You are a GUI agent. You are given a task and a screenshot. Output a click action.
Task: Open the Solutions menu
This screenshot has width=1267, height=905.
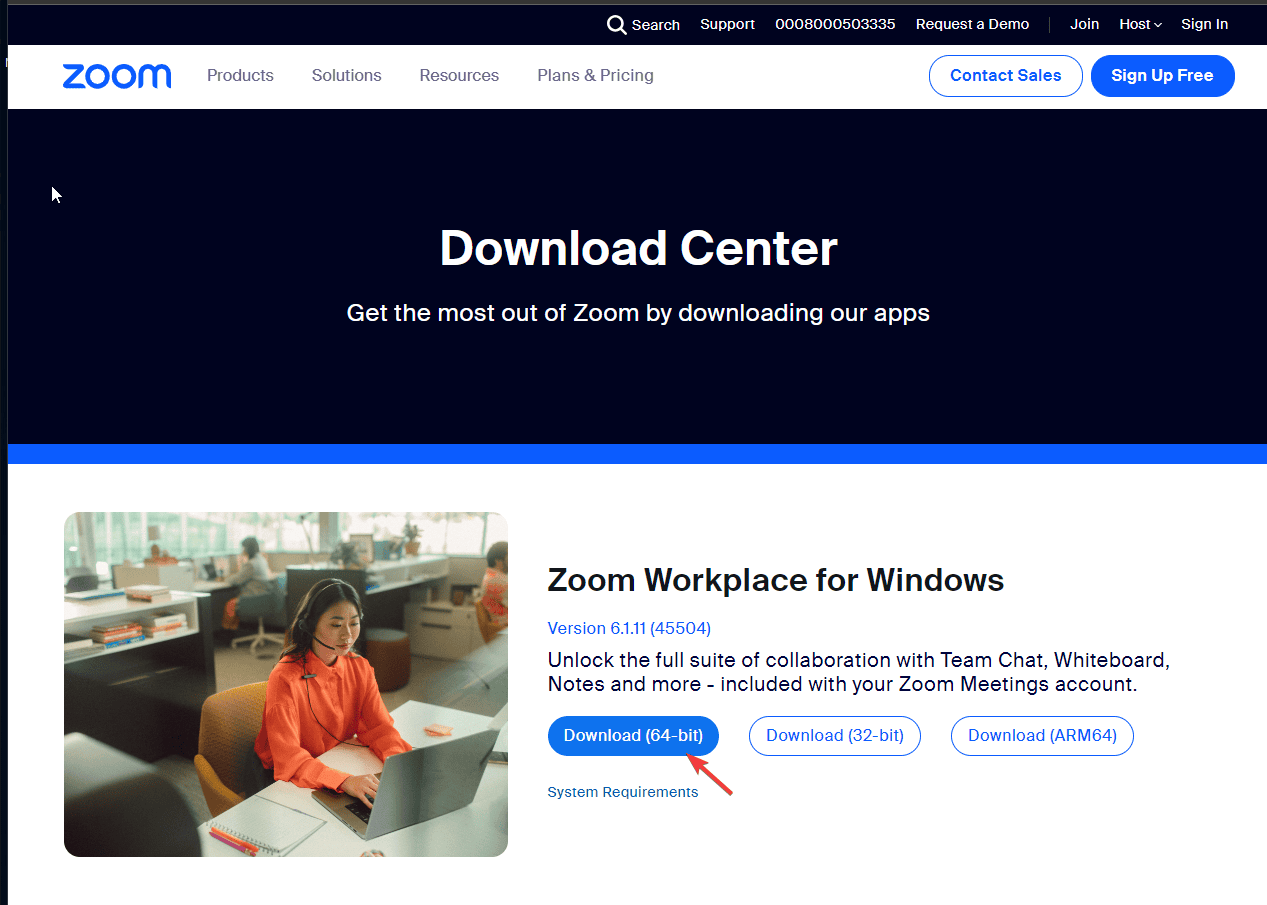coord(346,75)
